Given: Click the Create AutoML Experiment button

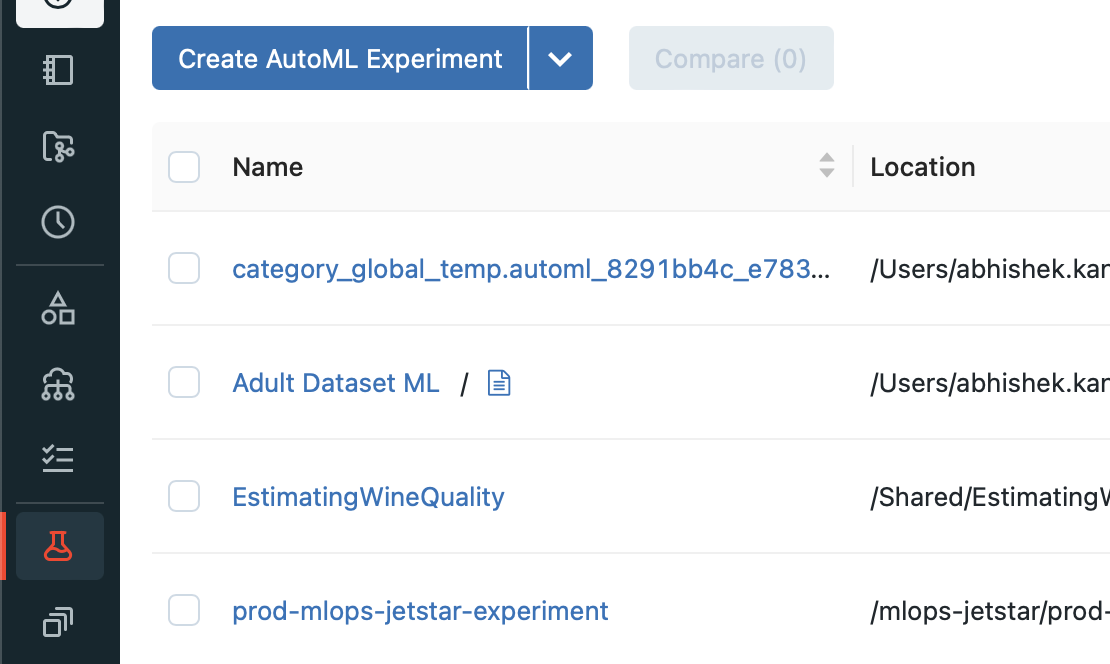Looking at the screenshot, I should coord(340,59).
